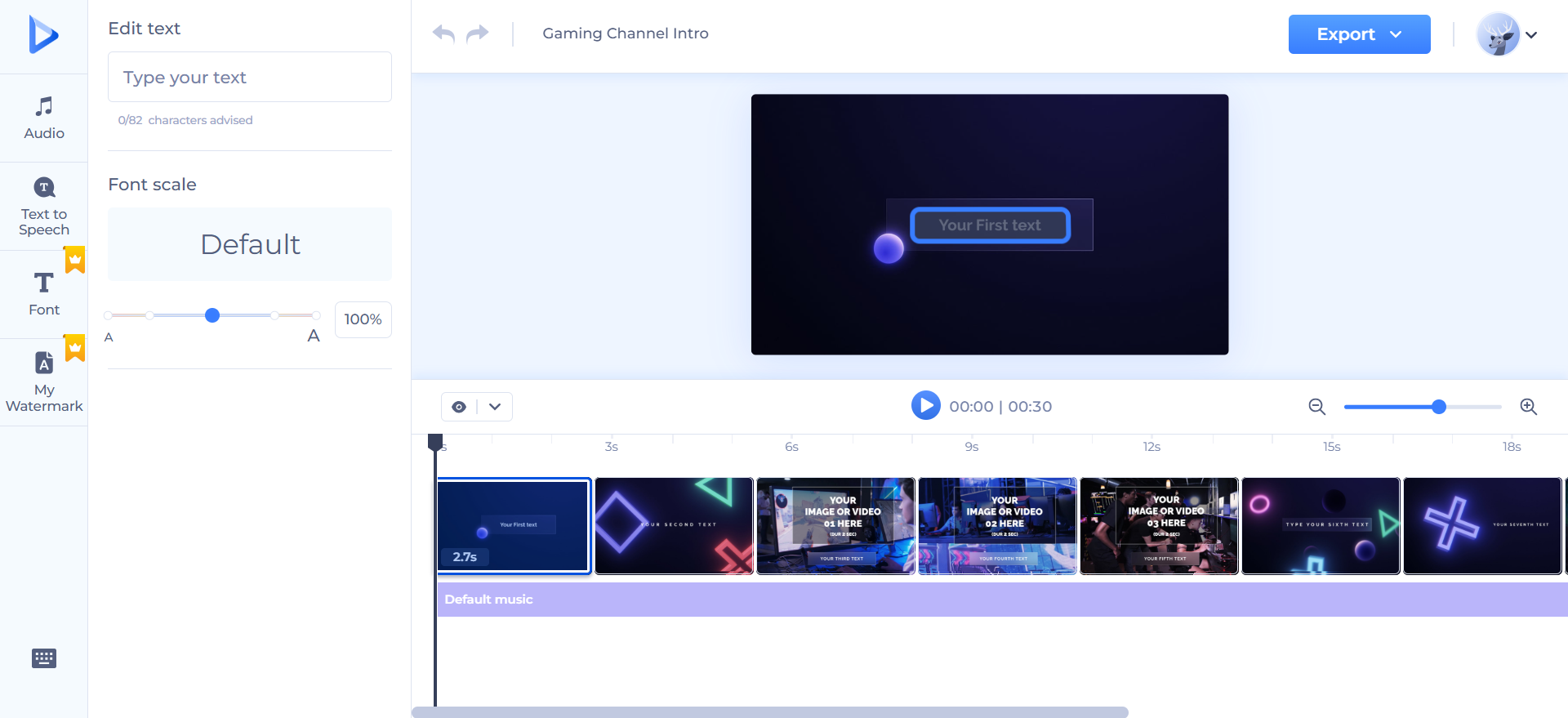Click the small A font label
Image resolution: width=1568 pixels, height=718 pixels.
pos(109,337)
